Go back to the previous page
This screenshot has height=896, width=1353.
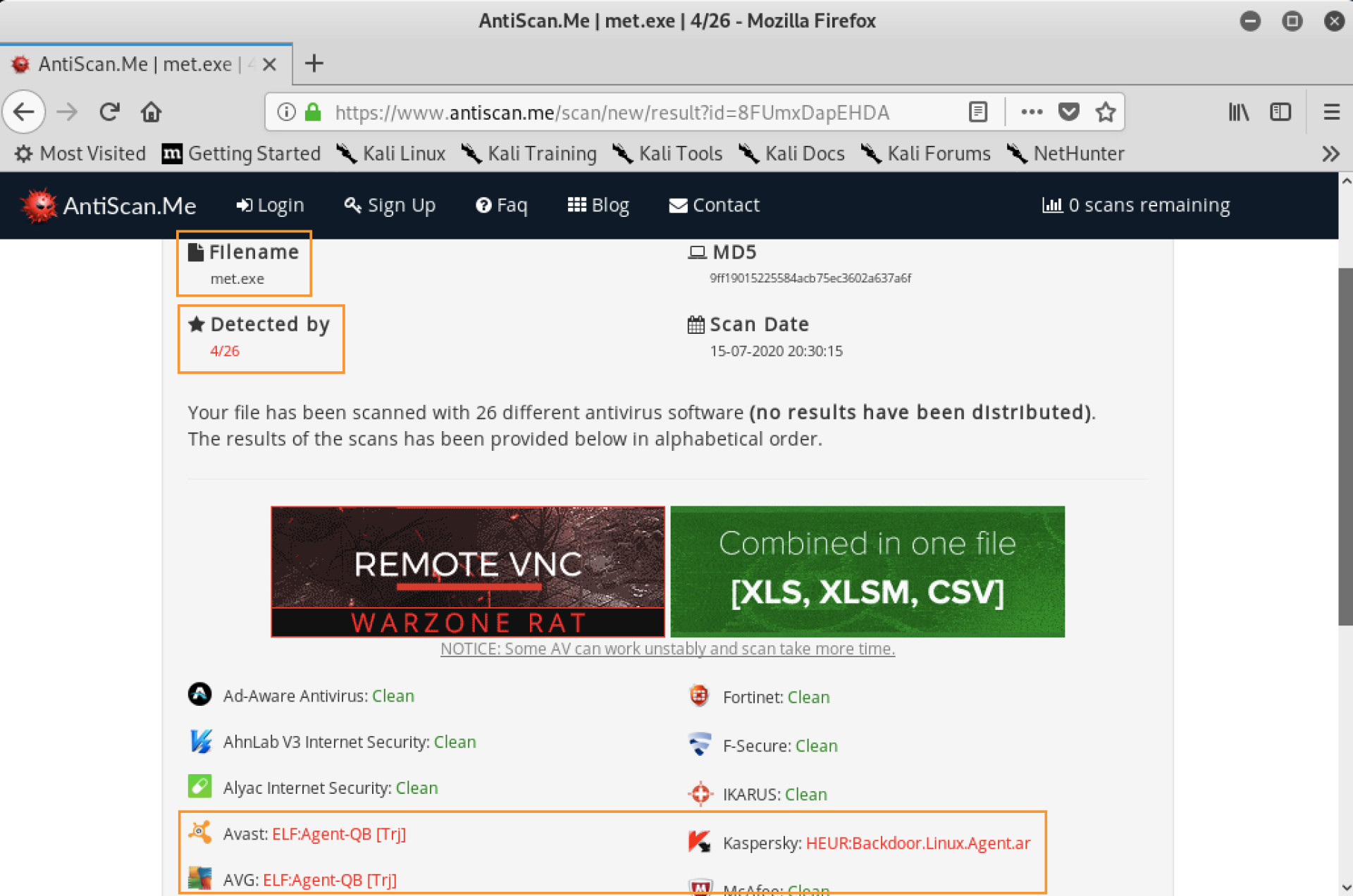pyautogui.click(x=24, y=112)
